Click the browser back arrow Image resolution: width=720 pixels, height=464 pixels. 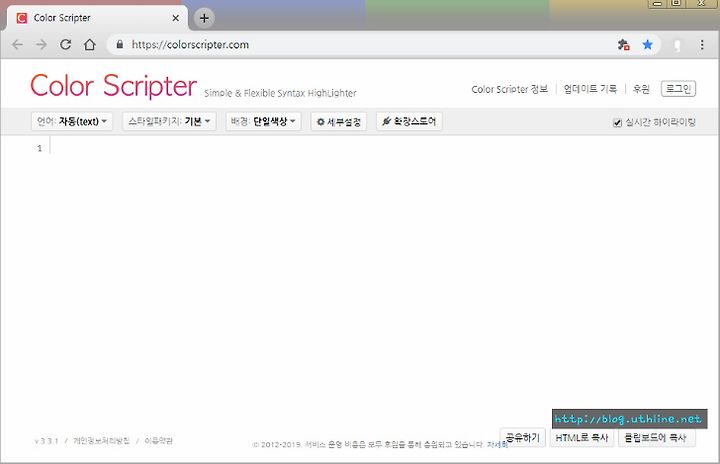point(17,45)
